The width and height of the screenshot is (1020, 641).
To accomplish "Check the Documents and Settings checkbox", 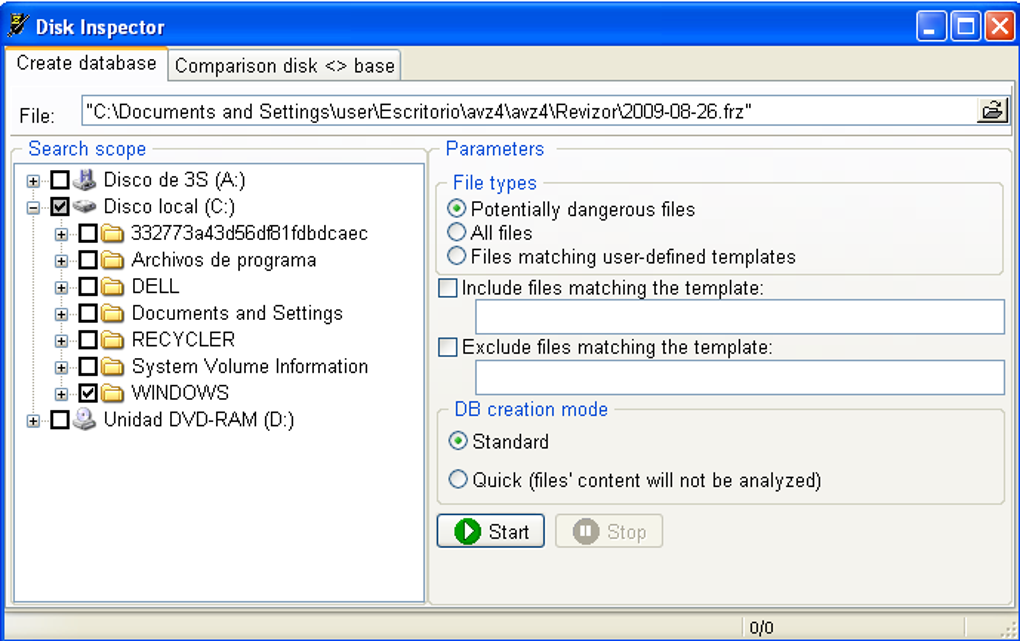I will coord(88,314).
